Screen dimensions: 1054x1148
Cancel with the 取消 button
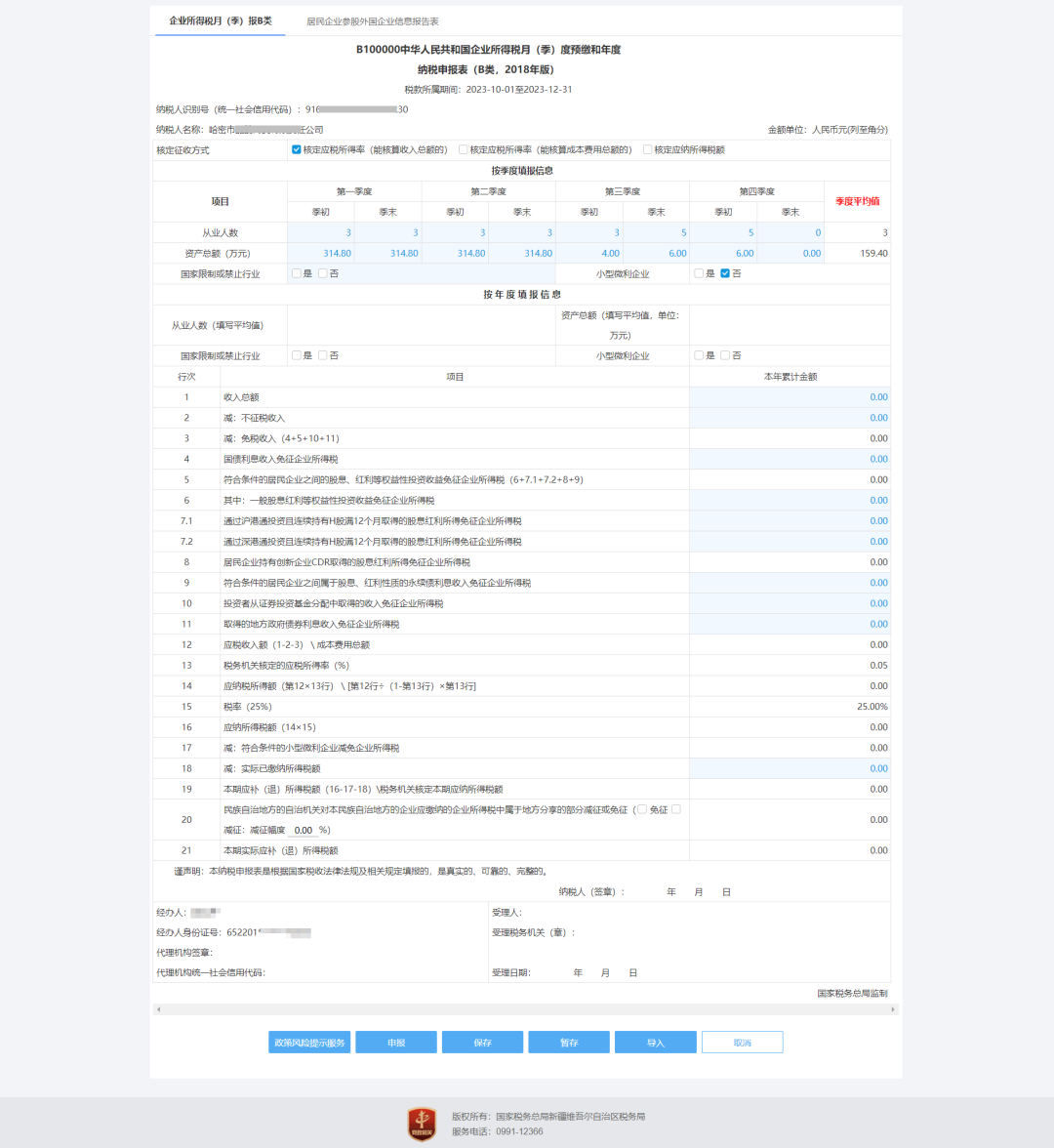[x=742, y=1042]
